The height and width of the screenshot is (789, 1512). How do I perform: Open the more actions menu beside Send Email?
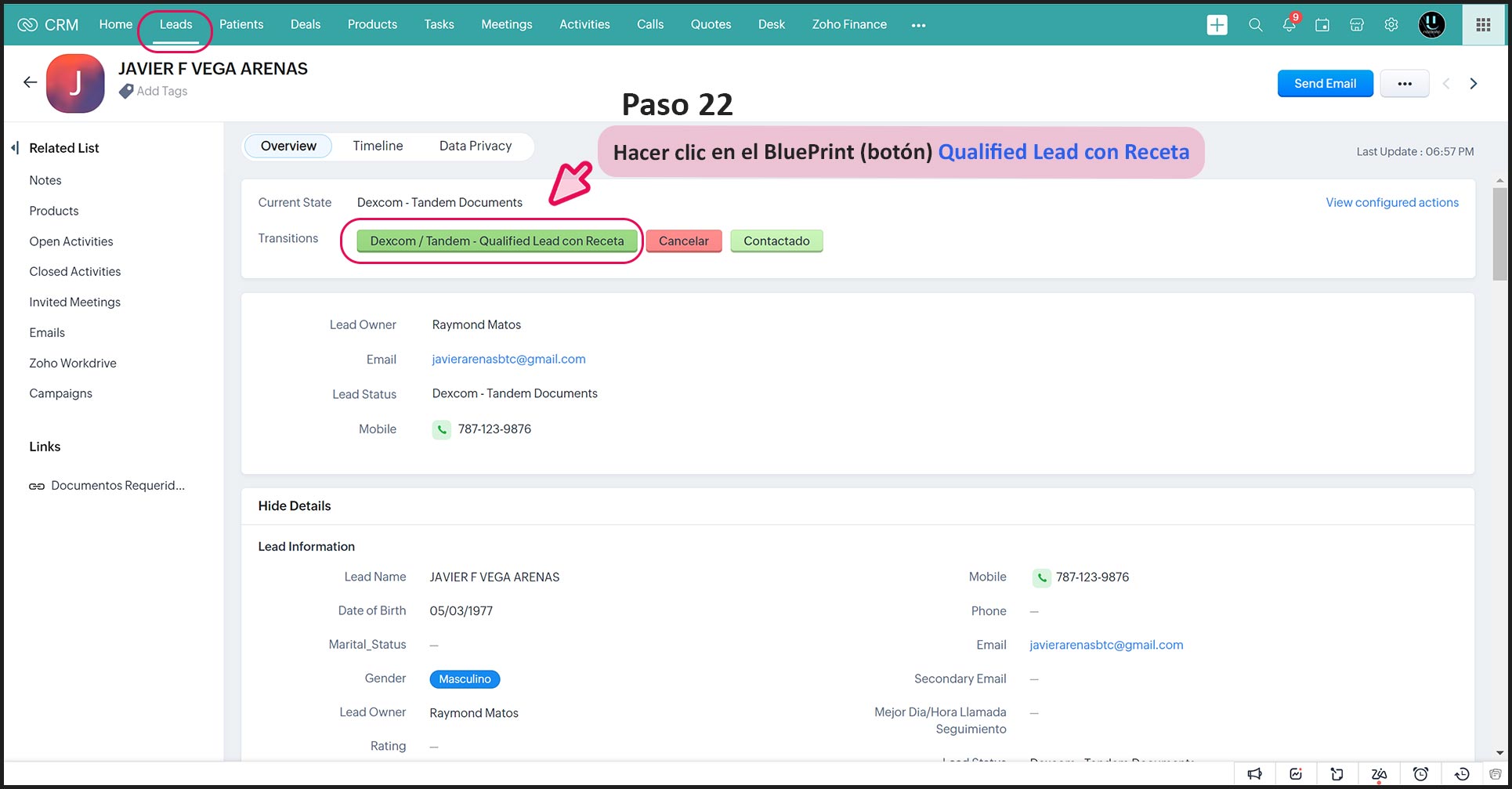tap(1404, 84)
